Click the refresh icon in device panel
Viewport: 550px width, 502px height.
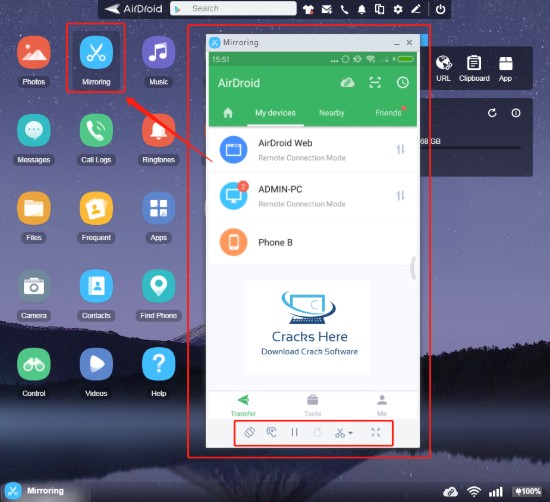tap(492, 113)
